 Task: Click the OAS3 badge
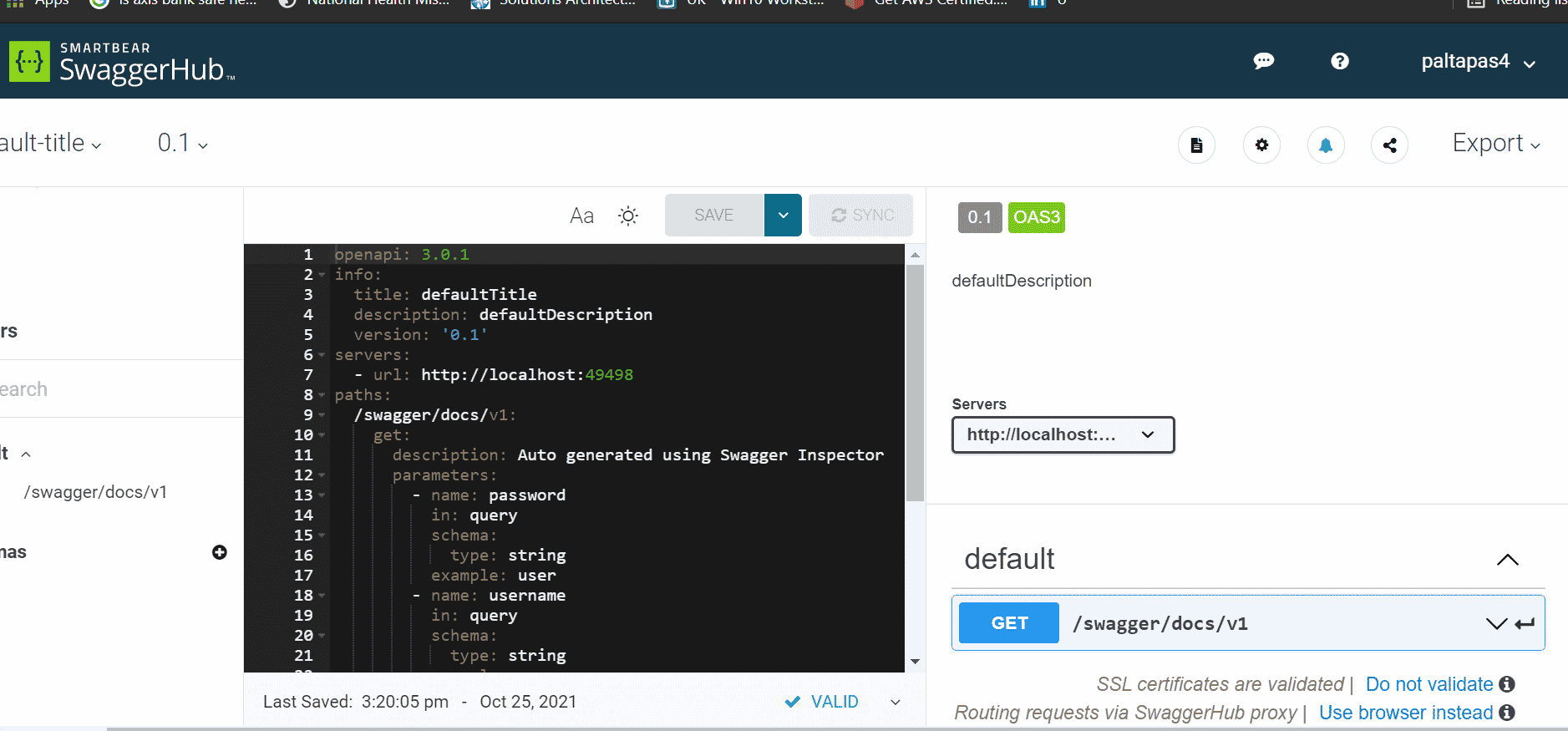point(1037,217)
